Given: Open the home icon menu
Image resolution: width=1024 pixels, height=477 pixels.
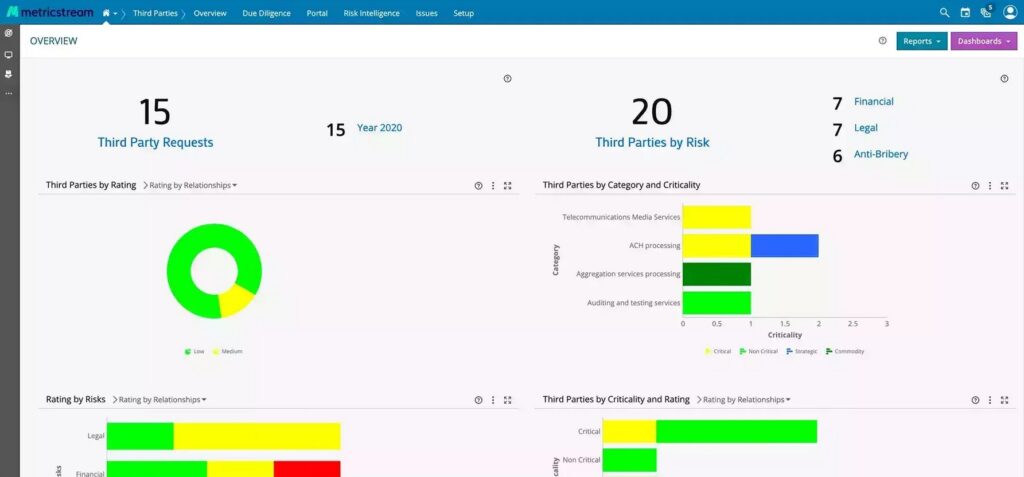Looking at the screenshot, I should click(109, 13).
